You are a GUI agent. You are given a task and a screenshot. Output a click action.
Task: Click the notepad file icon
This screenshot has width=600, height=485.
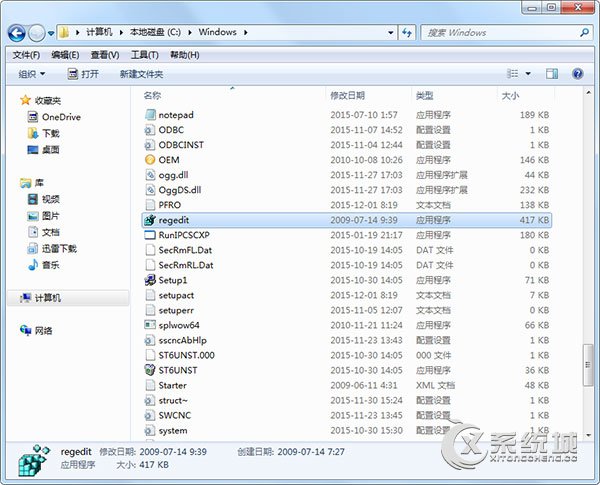coord(150,114)
